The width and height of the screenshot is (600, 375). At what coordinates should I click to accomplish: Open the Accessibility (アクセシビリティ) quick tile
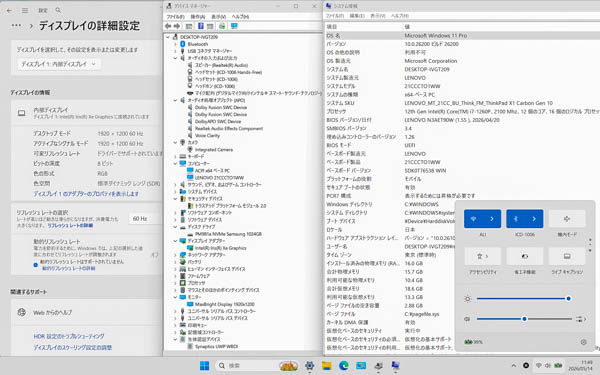pos(483,256)
